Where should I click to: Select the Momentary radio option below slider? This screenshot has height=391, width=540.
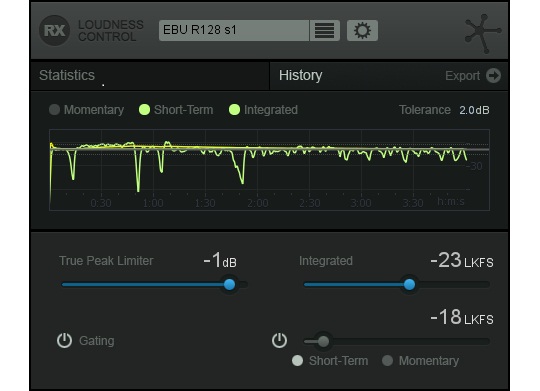387,361
